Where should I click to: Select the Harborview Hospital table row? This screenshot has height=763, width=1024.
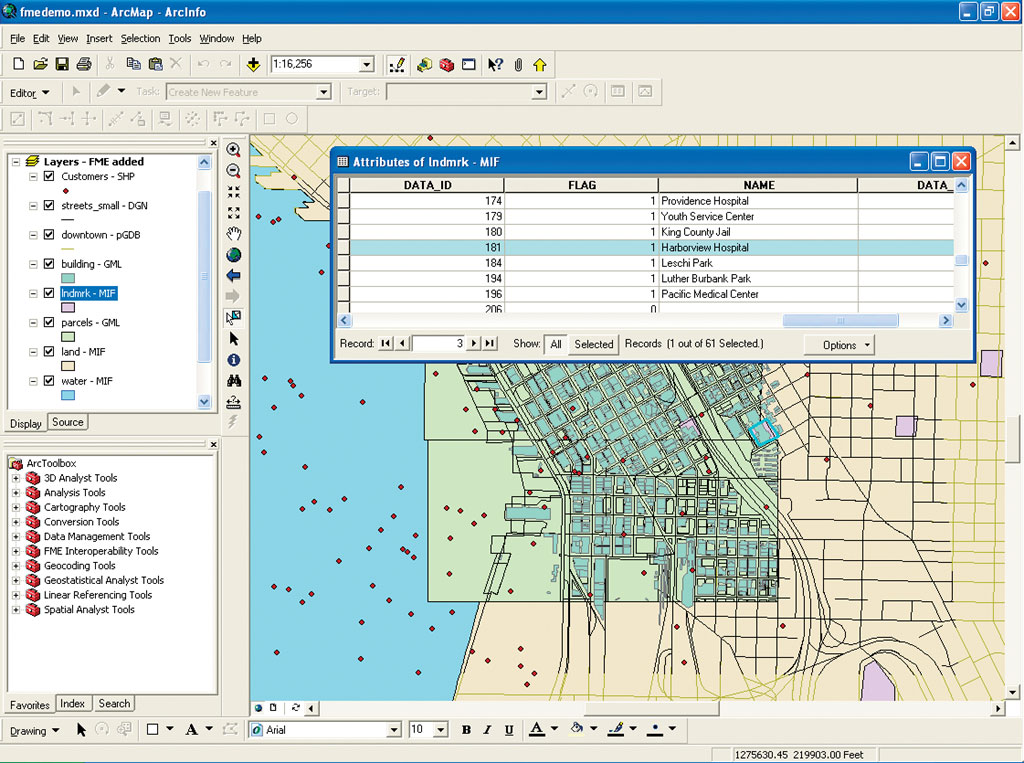pos(704,247)
